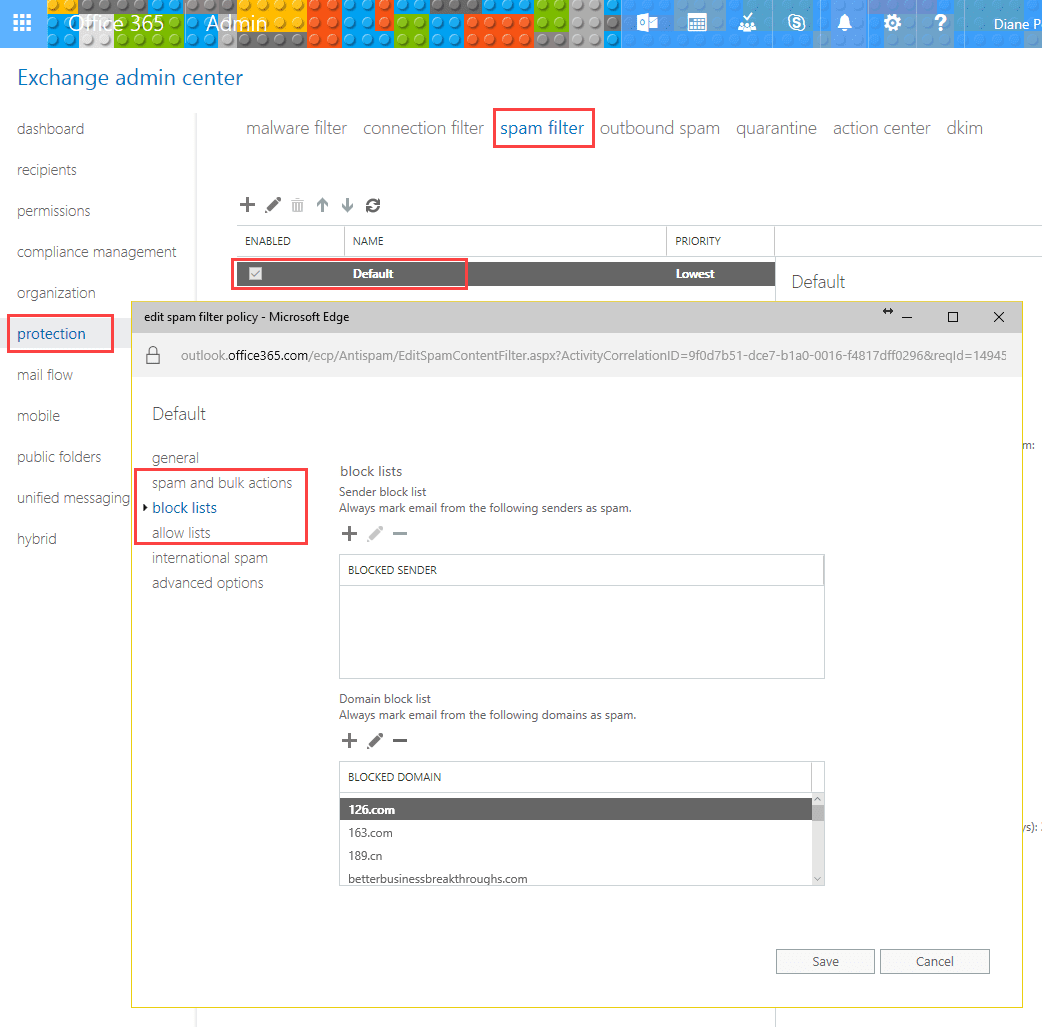Viewport: 1042px width, 1027px height.
Task: Save the spam filter policy
Action: 825,961
